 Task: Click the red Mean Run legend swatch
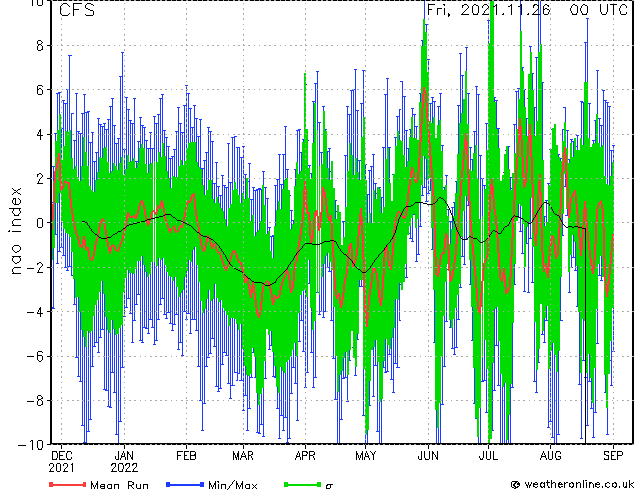click(x=68, y=484)
